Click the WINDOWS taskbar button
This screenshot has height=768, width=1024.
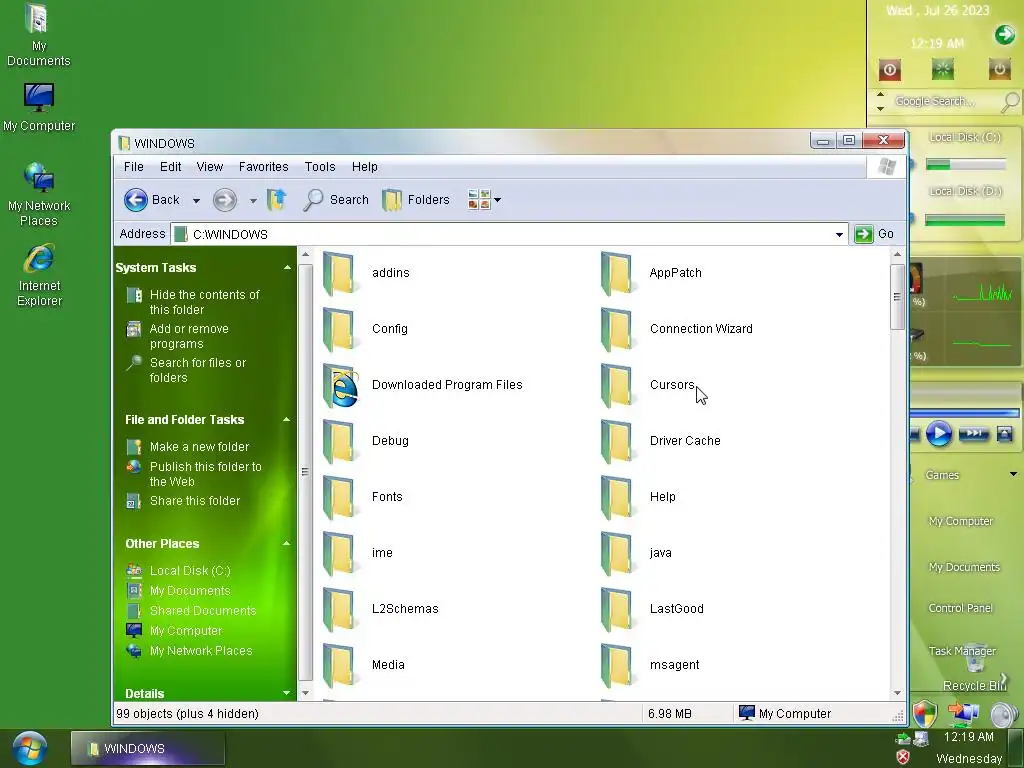point(148,748)
